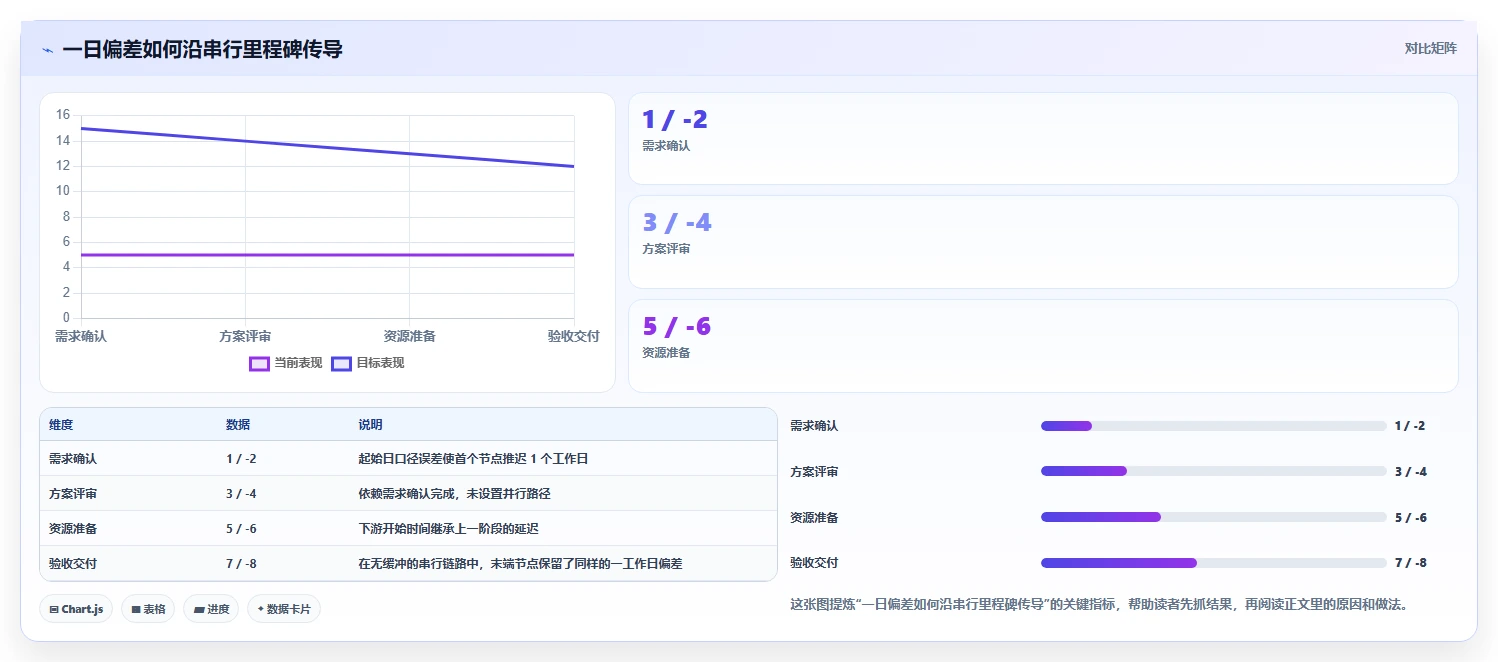The height and width of the screenshot is (662, 1498).
Task: Click the lightning icon beside the title
Action: tap(47, 49)
